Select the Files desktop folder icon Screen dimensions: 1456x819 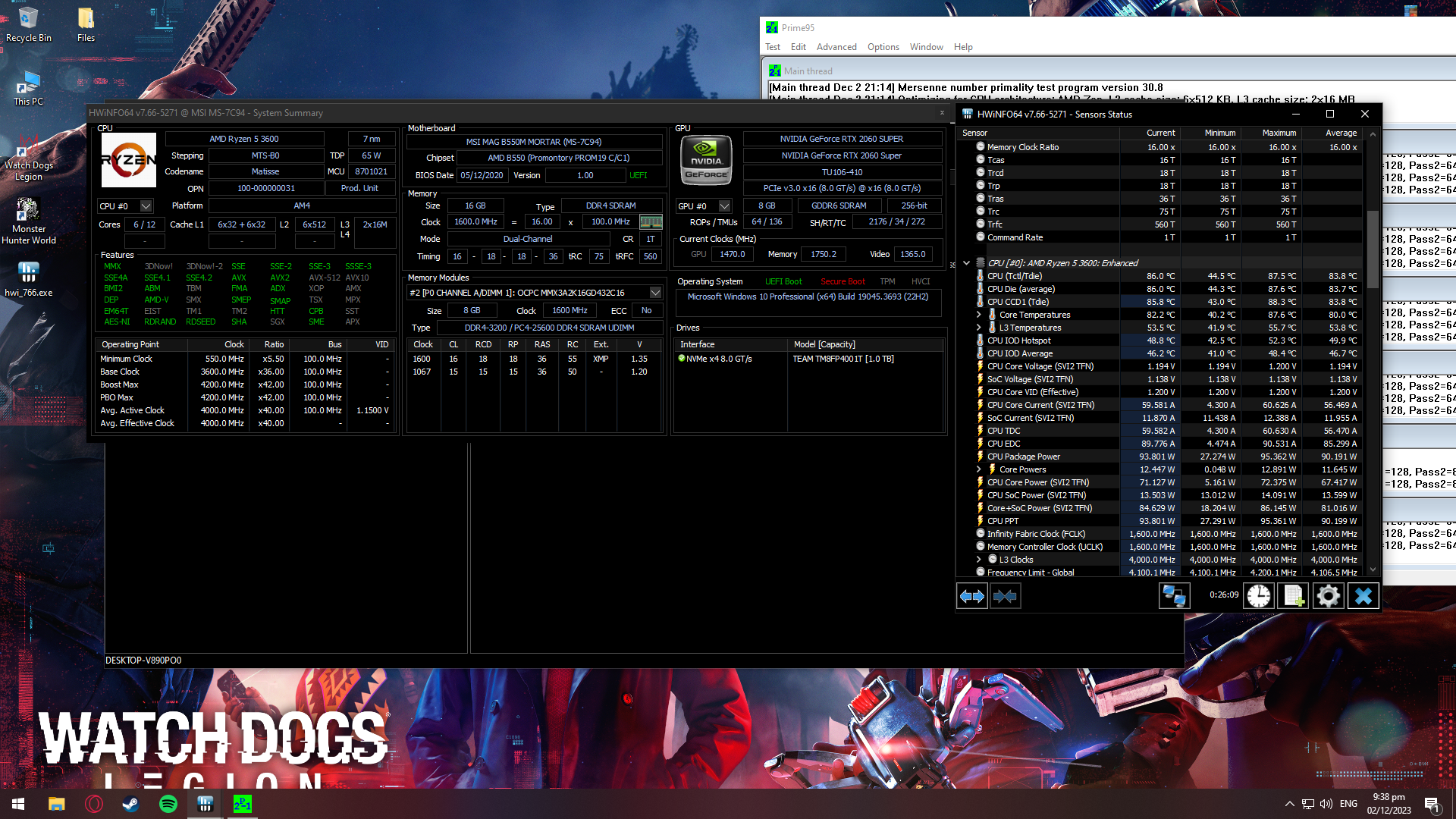pos(86,24)
